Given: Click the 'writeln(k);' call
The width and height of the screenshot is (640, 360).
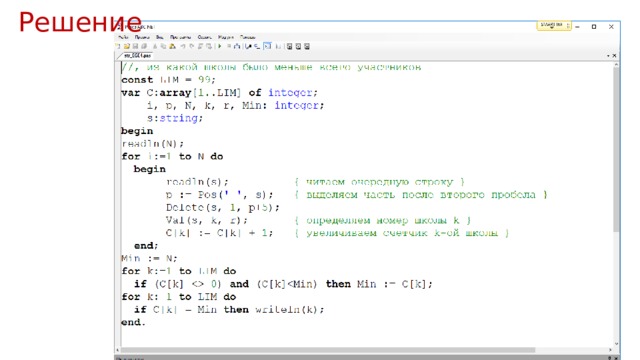Looking at the screenshot, I should (290, 309).
